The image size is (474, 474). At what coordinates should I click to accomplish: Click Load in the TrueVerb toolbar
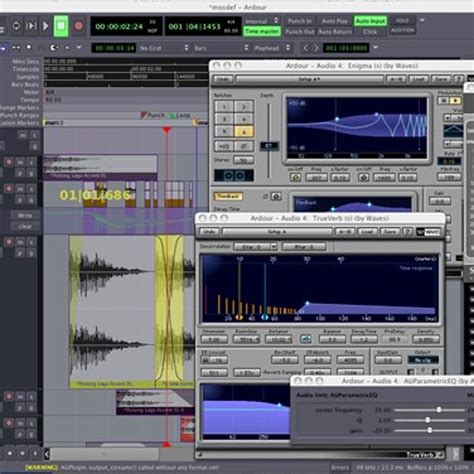pos(367,231)
